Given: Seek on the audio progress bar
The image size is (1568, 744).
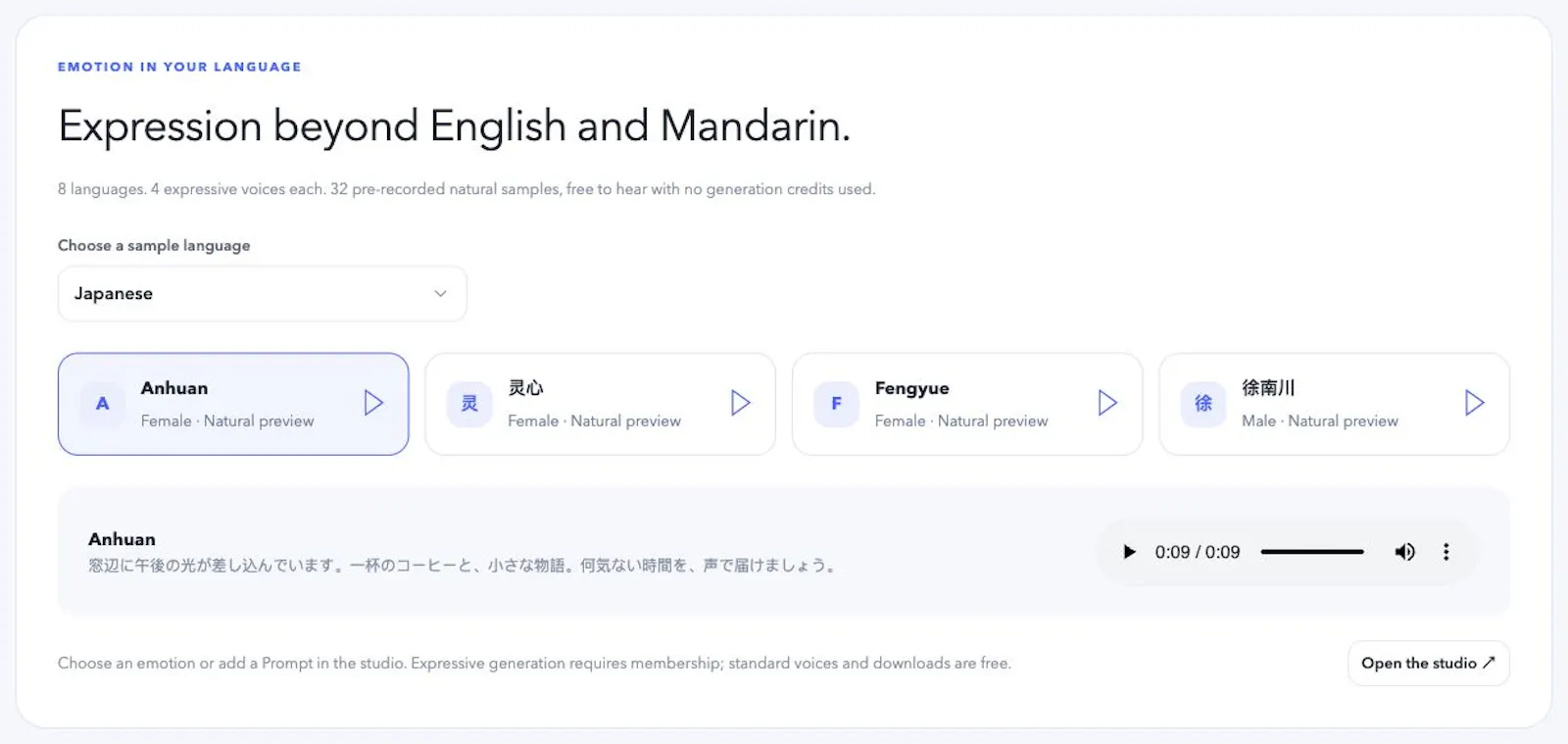Looking at the screenshot, I should [1312, 552].
